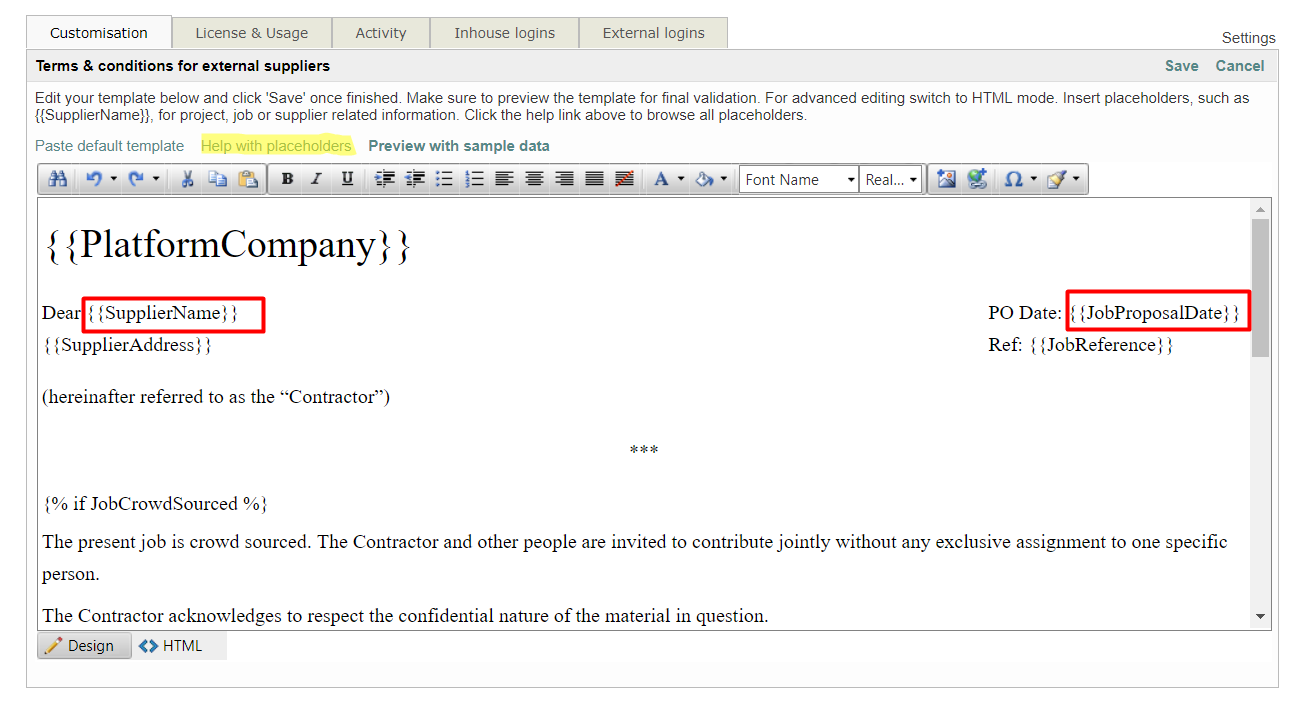This screenshot has width=1295, height=703.
Task: Toggle bold formatting
Action: click(287, 179)
